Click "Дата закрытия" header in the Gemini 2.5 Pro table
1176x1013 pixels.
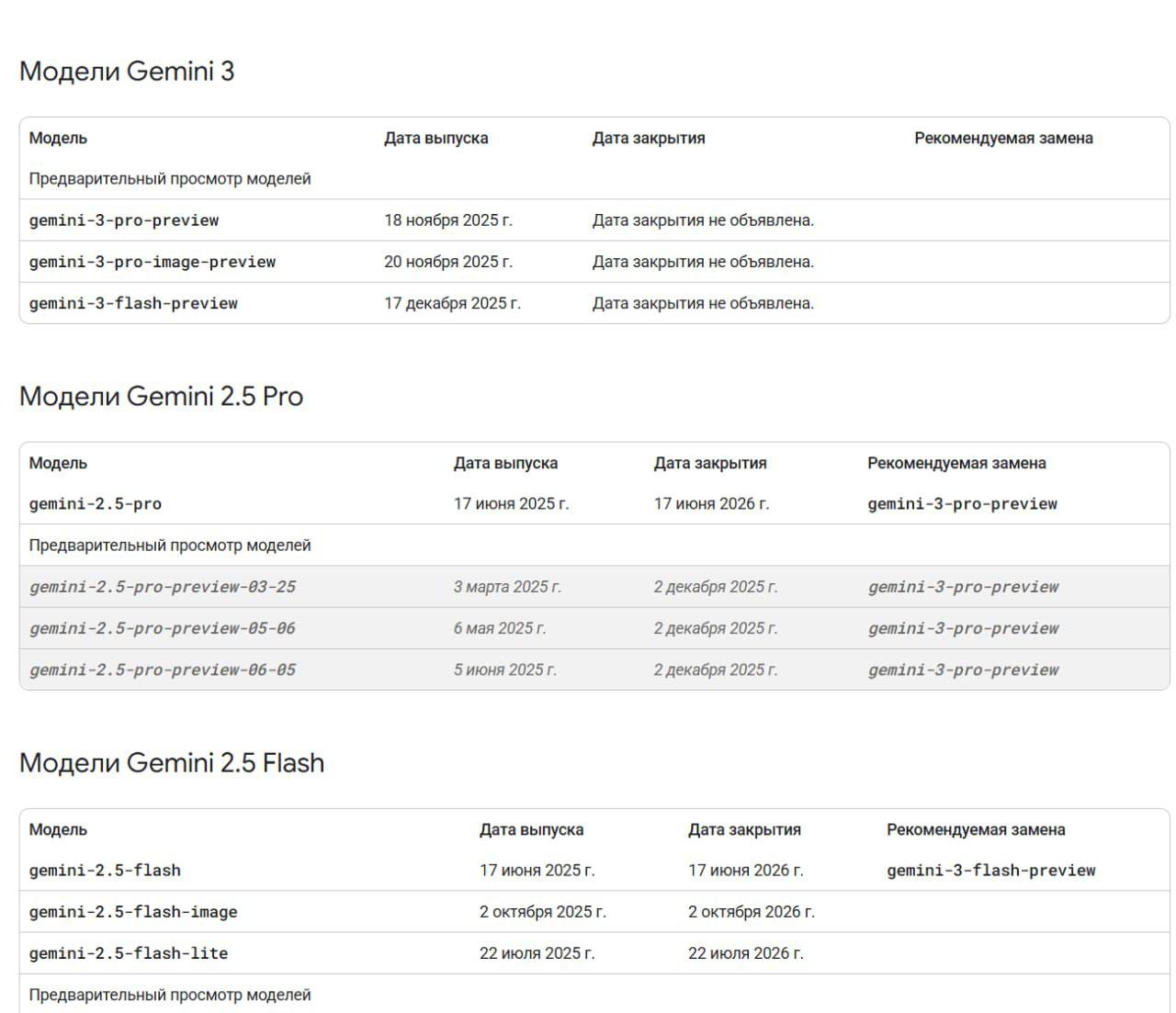pos(710,463)
